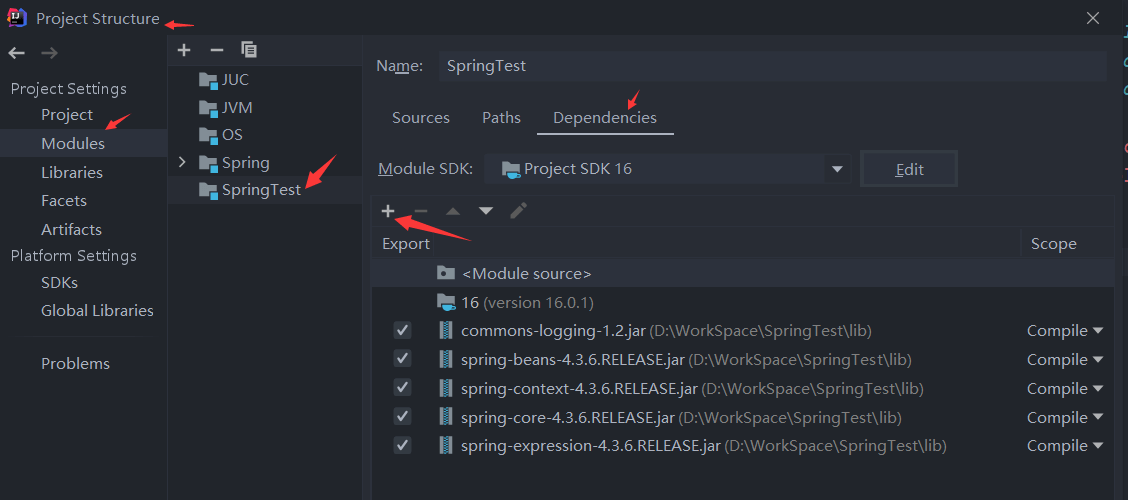Open Facets settings page
The width and height of the screenshot is (1128, 500).
(64, 201)
